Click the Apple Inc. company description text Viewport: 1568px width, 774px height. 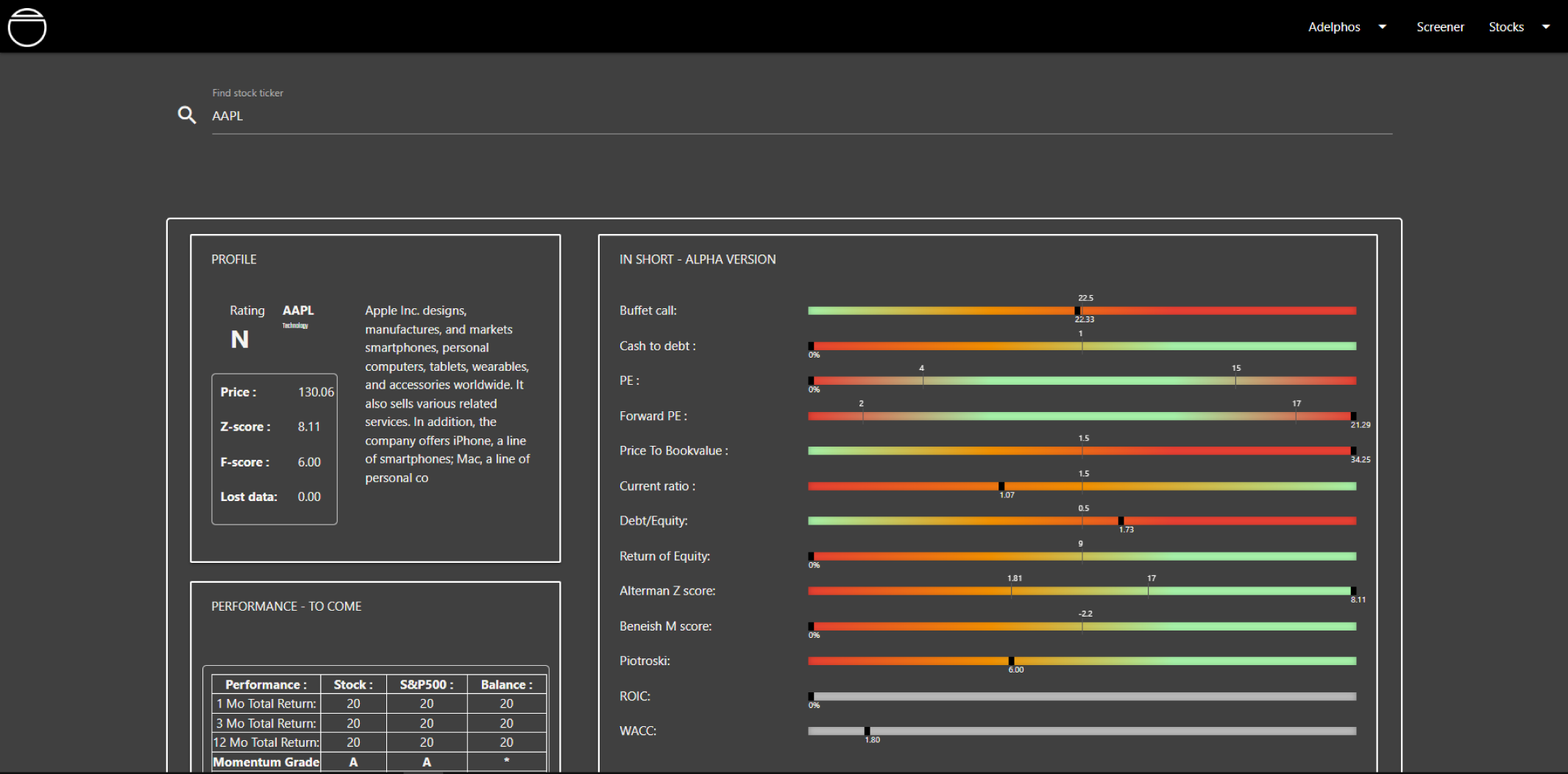tap(447, 394)
